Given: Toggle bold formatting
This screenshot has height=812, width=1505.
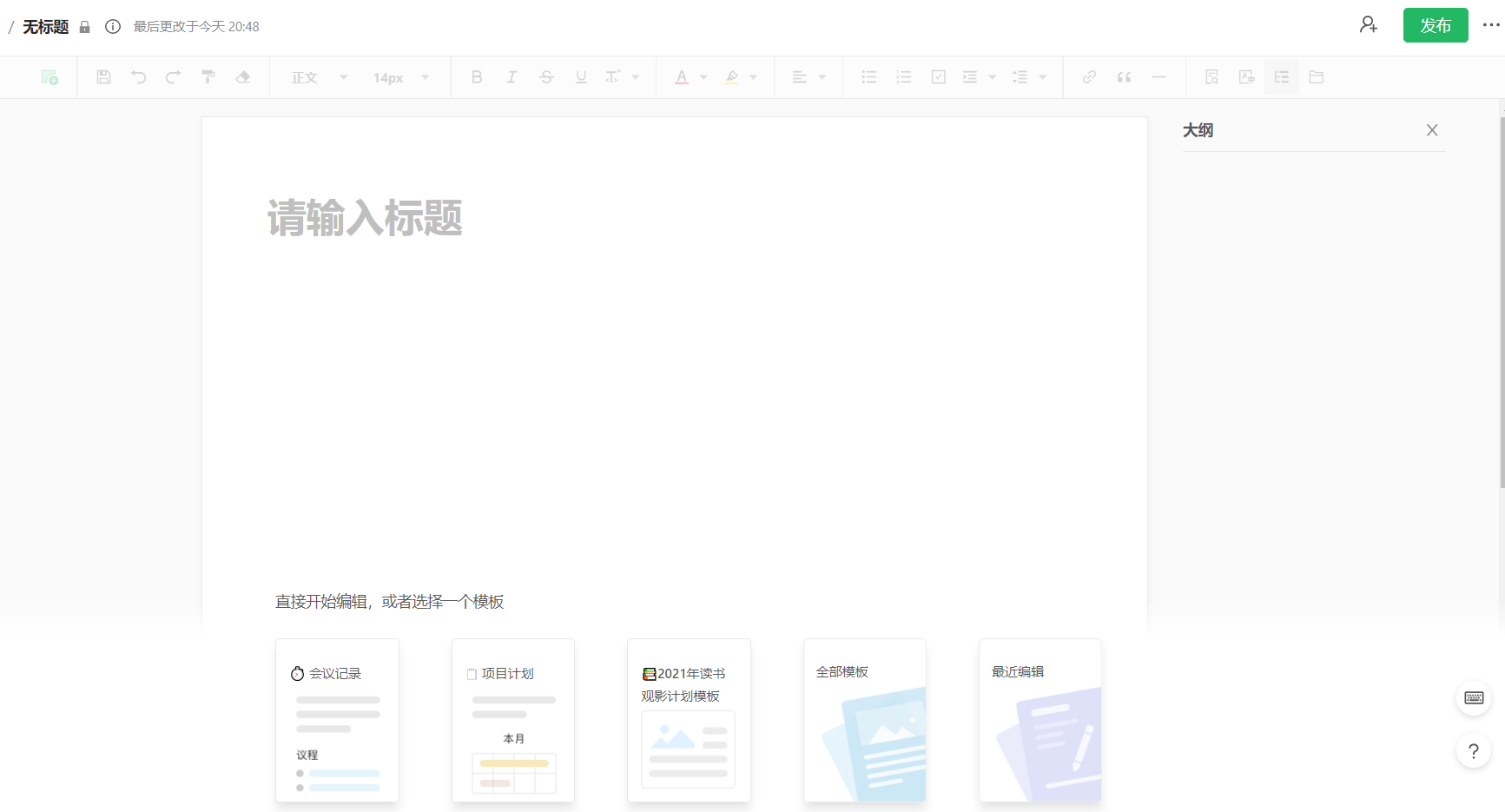Looking at the screenshot, I should tap(477, 77).
